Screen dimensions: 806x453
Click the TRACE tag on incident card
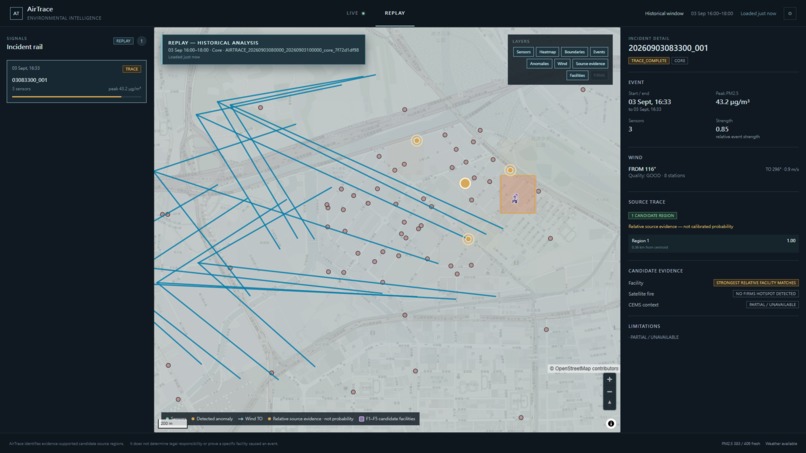click(x=132, y=69)
